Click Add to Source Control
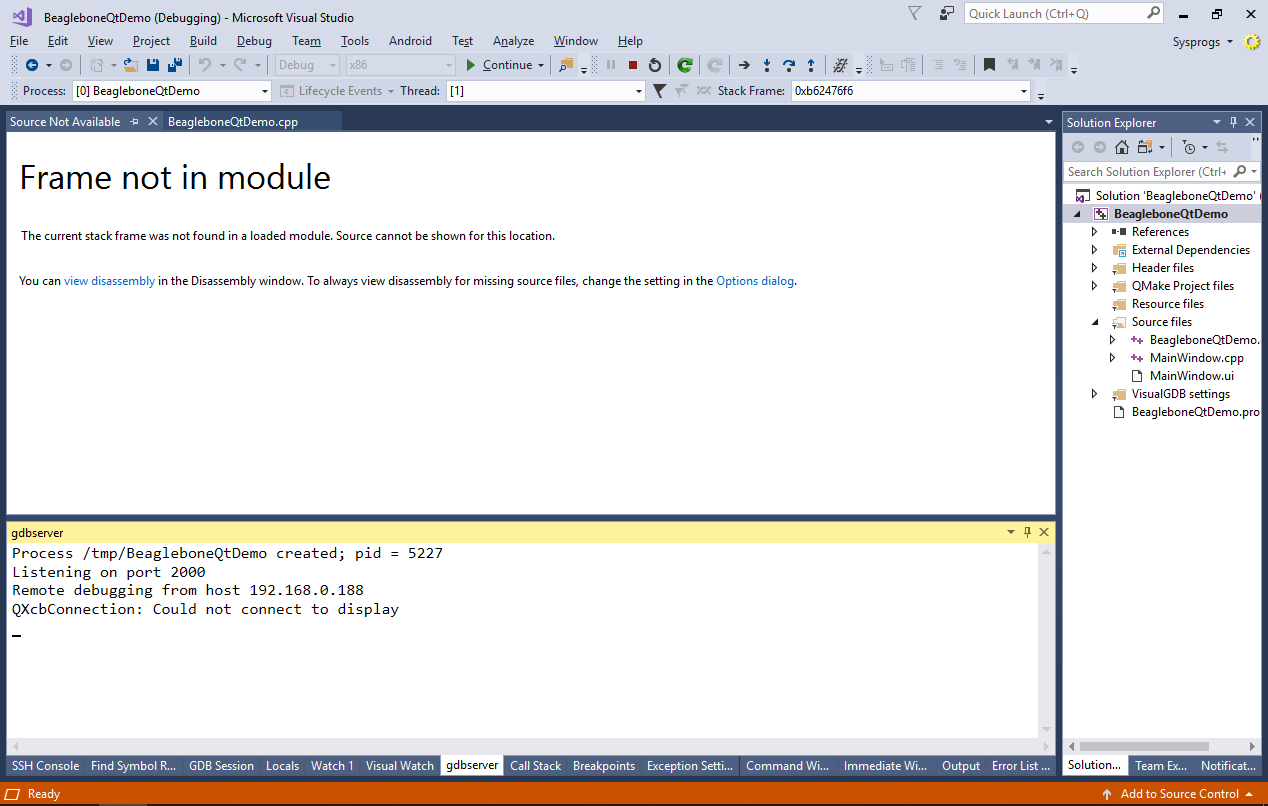 (x=1177, y=794)
